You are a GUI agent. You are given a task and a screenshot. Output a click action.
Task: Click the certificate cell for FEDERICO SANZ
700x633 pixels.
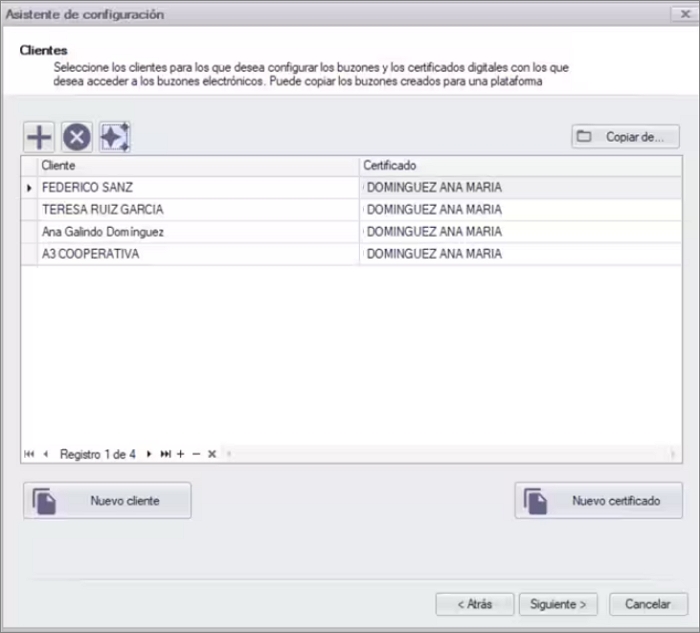(x=521, y=187)
